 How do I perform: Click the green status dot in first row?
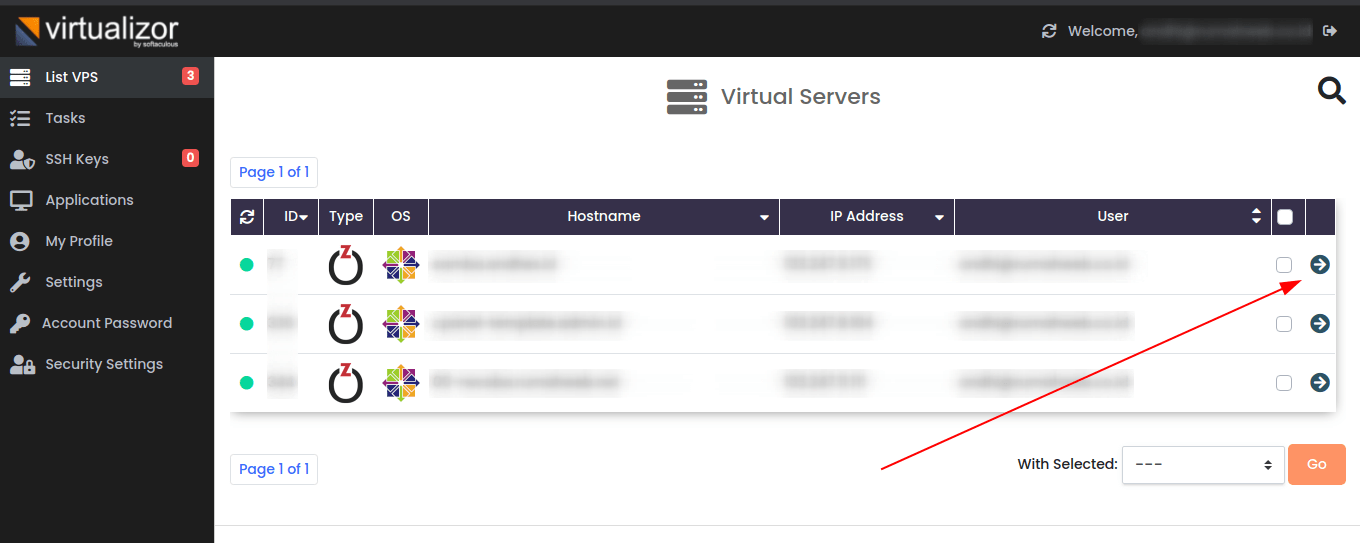(246, 265)
